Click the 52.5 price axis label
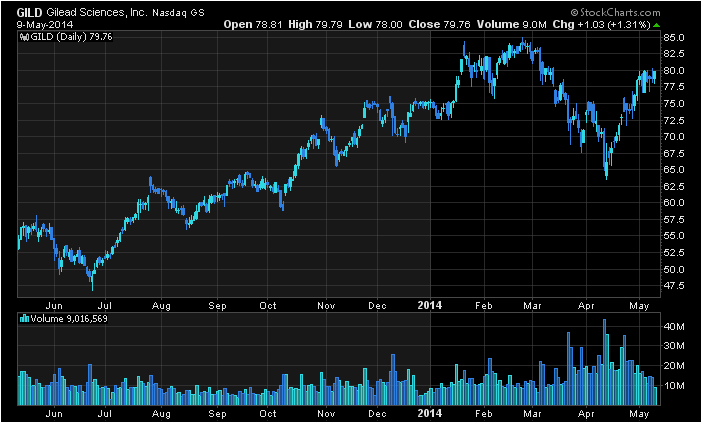 (x=674, y=252)
